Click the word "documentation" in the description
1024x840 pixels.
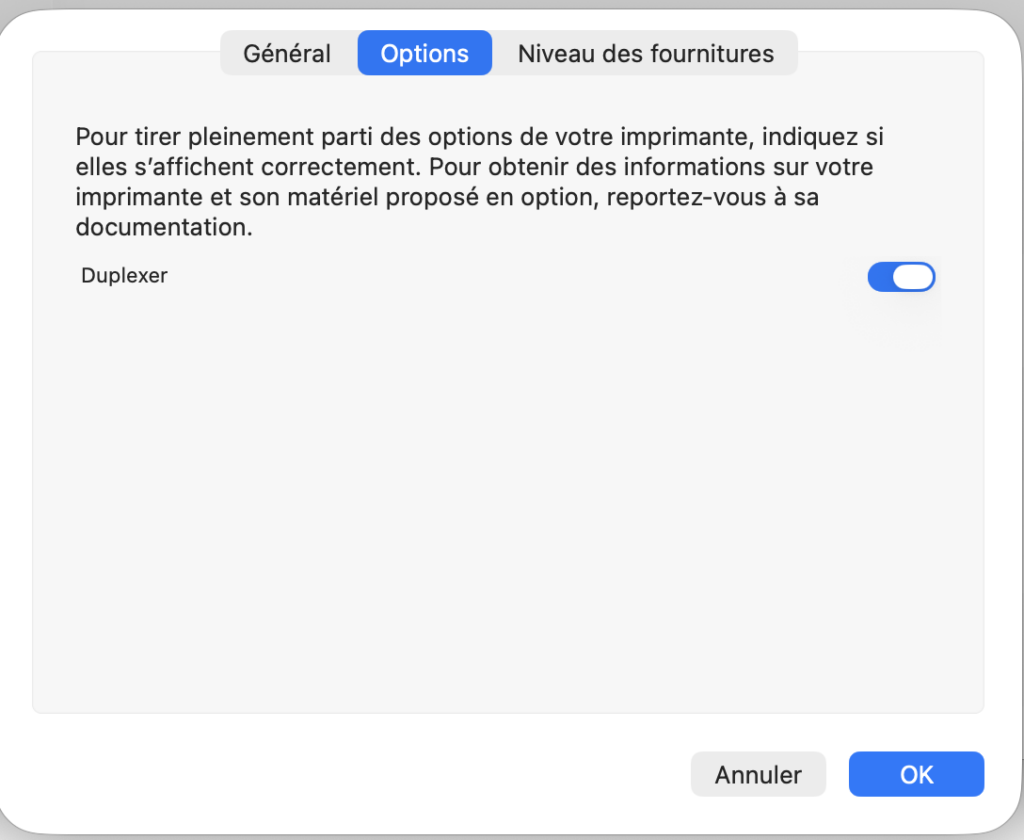160,228
